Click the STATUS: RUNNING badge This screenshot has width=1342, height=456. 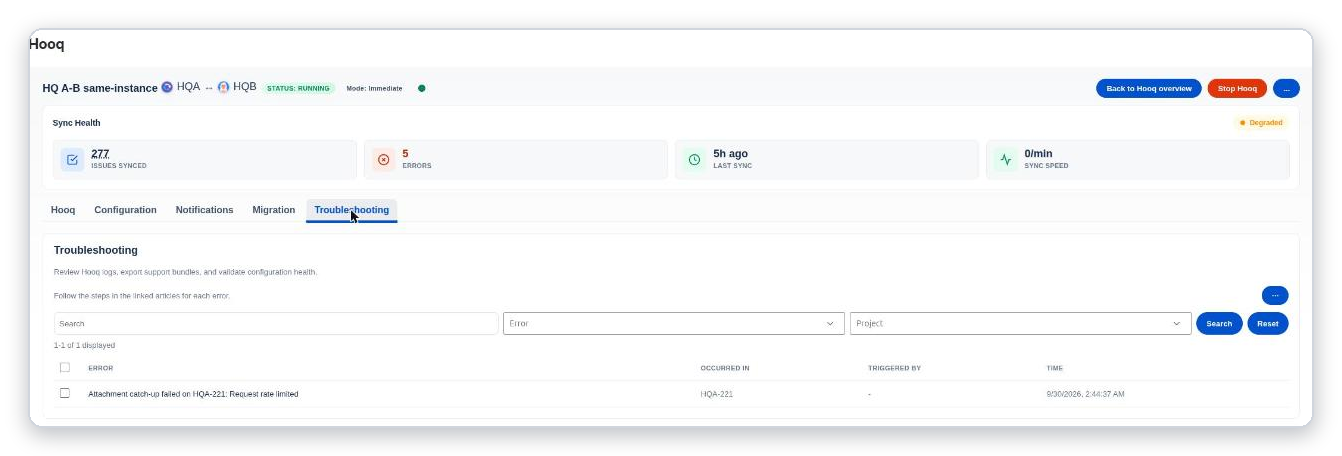[298, 88]
